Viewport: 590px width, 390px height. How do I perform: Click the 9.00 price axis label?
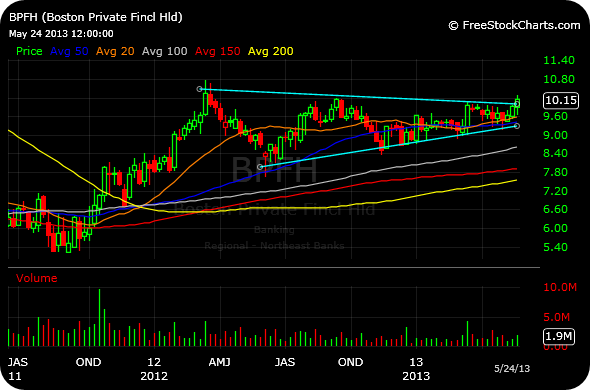pyautogui.click(x=555, y=135)
